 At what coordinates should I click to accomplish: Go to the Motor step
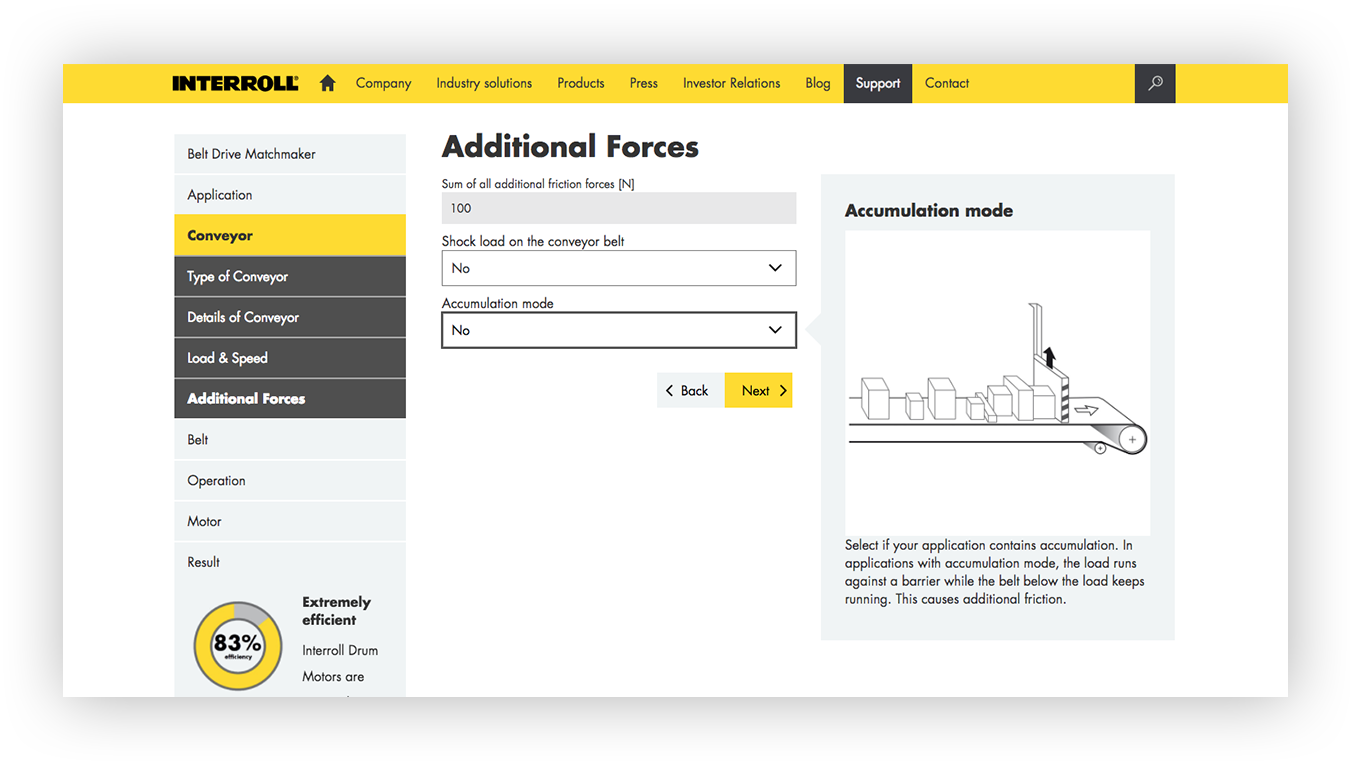(x=290, y=522)
